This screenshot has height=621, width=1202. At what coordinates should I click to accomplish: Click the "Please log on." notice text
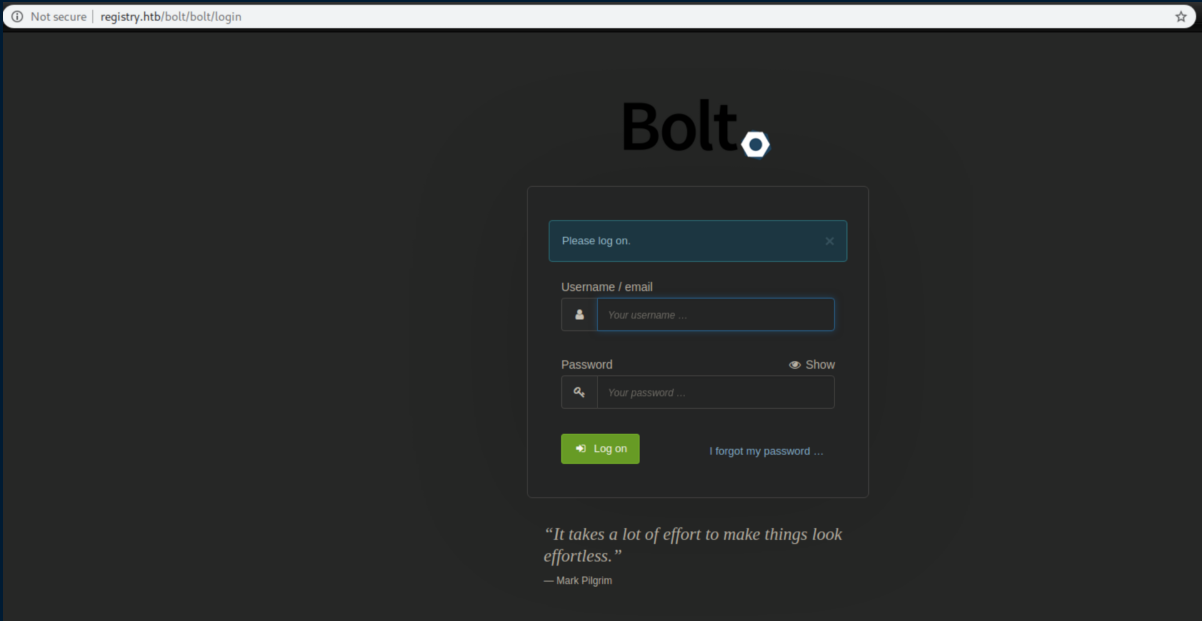pyautogui.click(x=596, y=241)
